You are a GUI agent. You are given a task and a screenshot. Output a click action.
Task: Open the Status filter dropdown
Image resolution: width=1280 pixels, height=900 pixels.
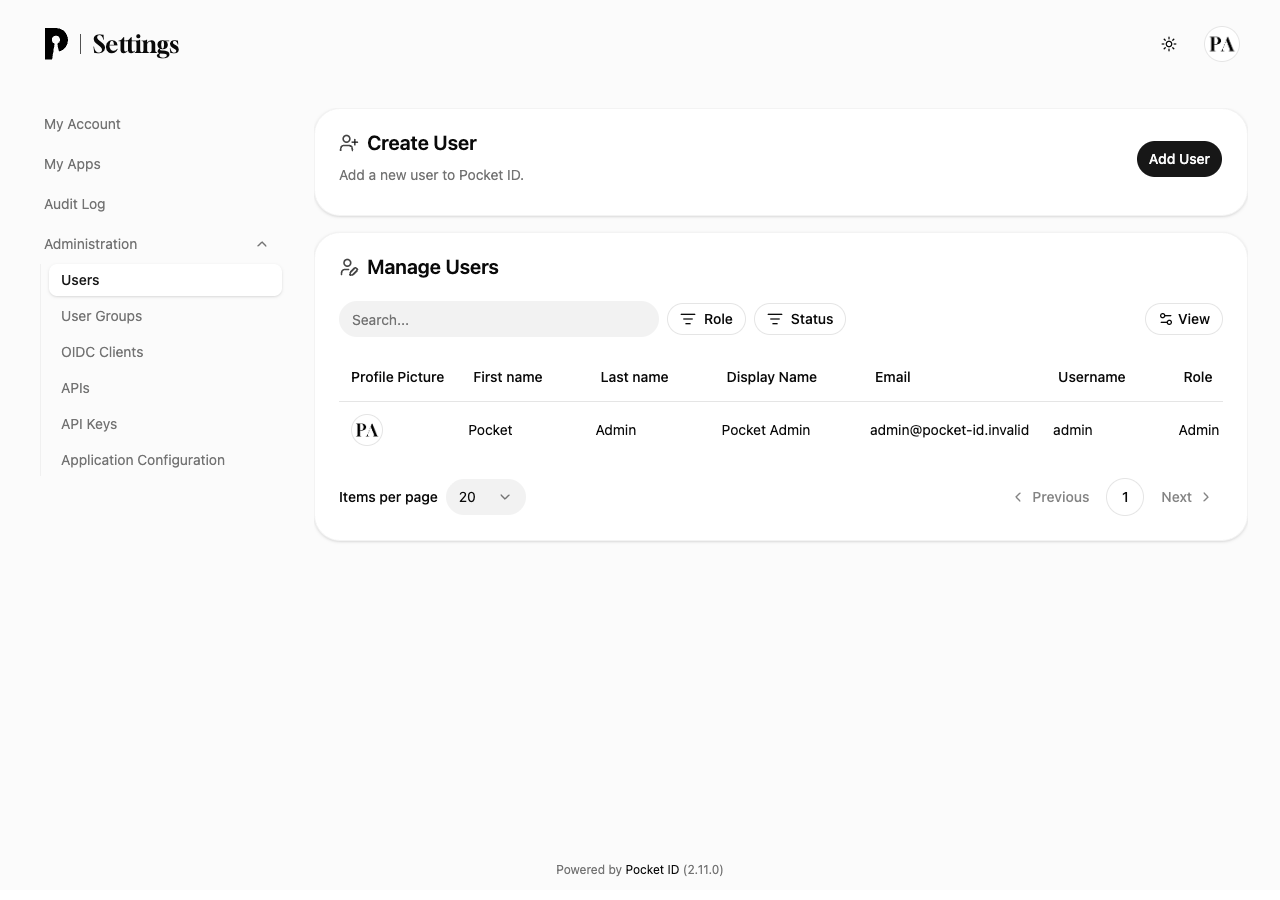[x=800, y=319]
